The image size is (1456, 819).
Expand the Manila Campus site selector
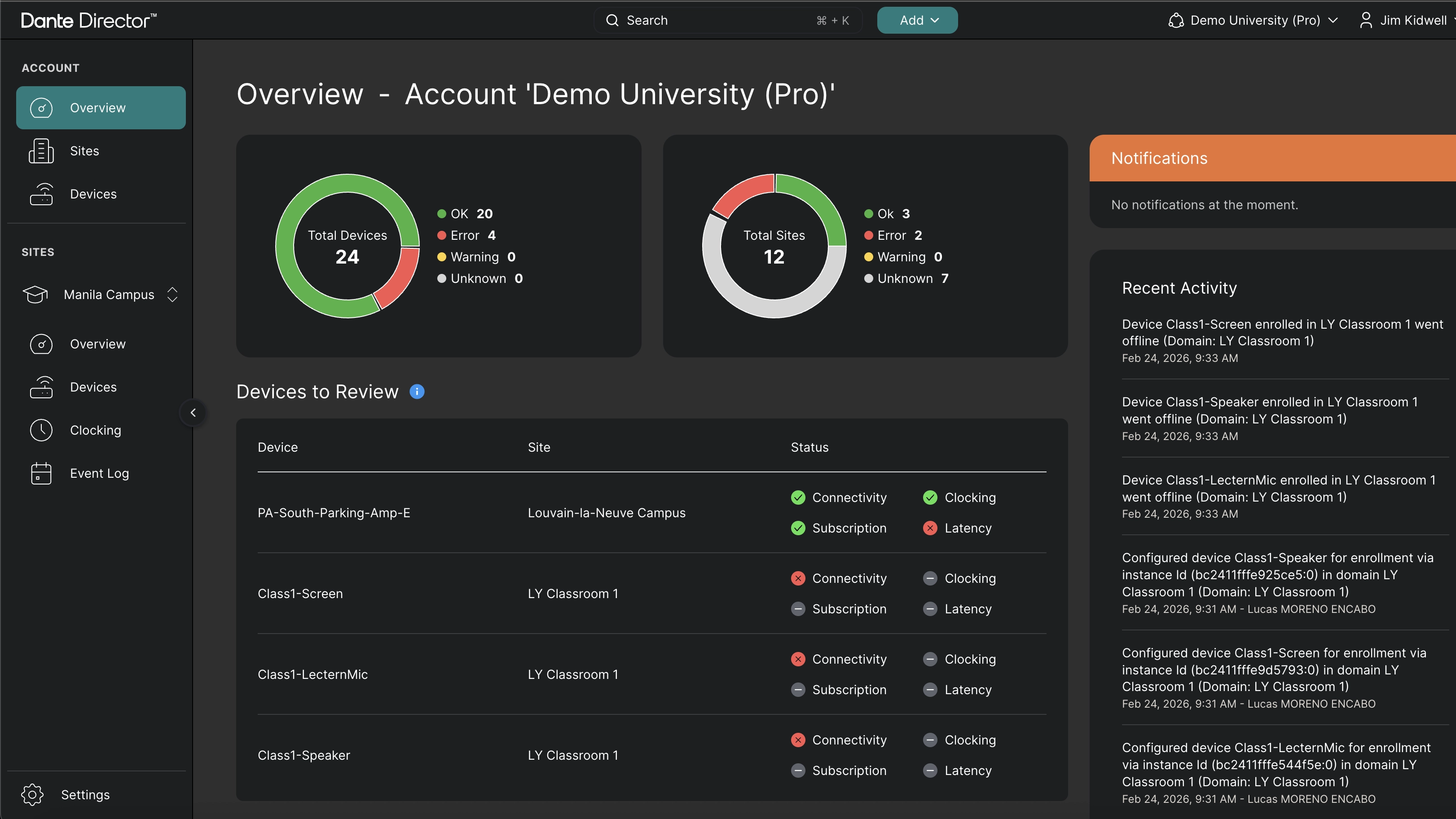coord(172,295)
